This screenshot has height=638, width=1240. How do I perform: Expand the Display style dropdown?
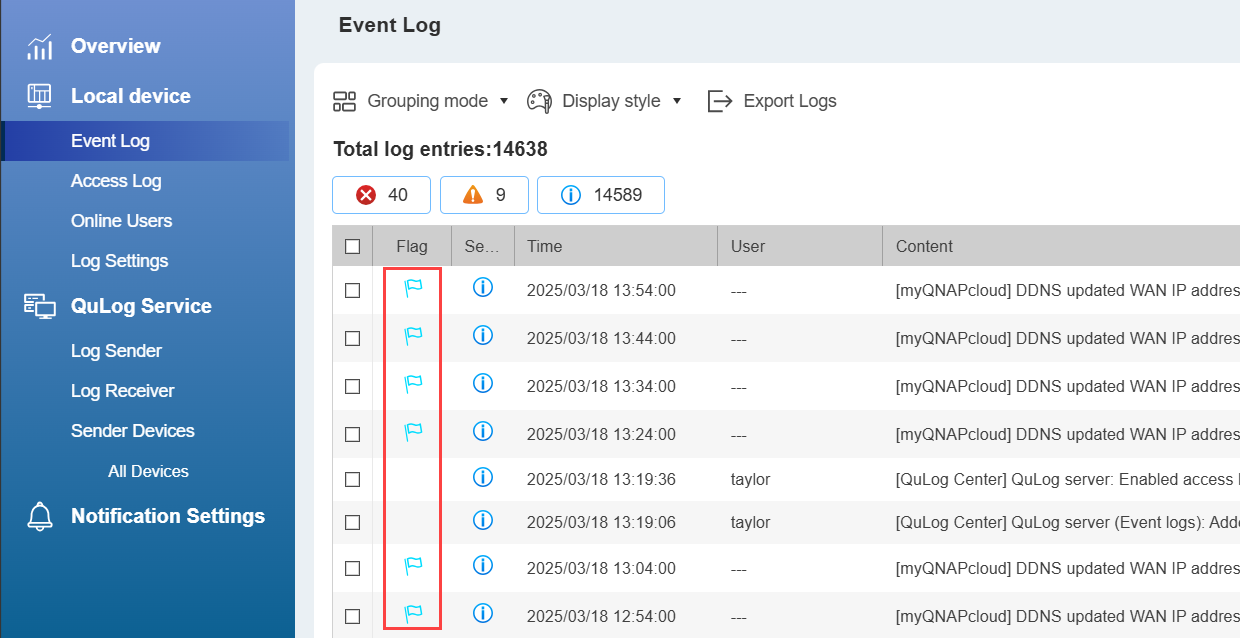(605, 101)
